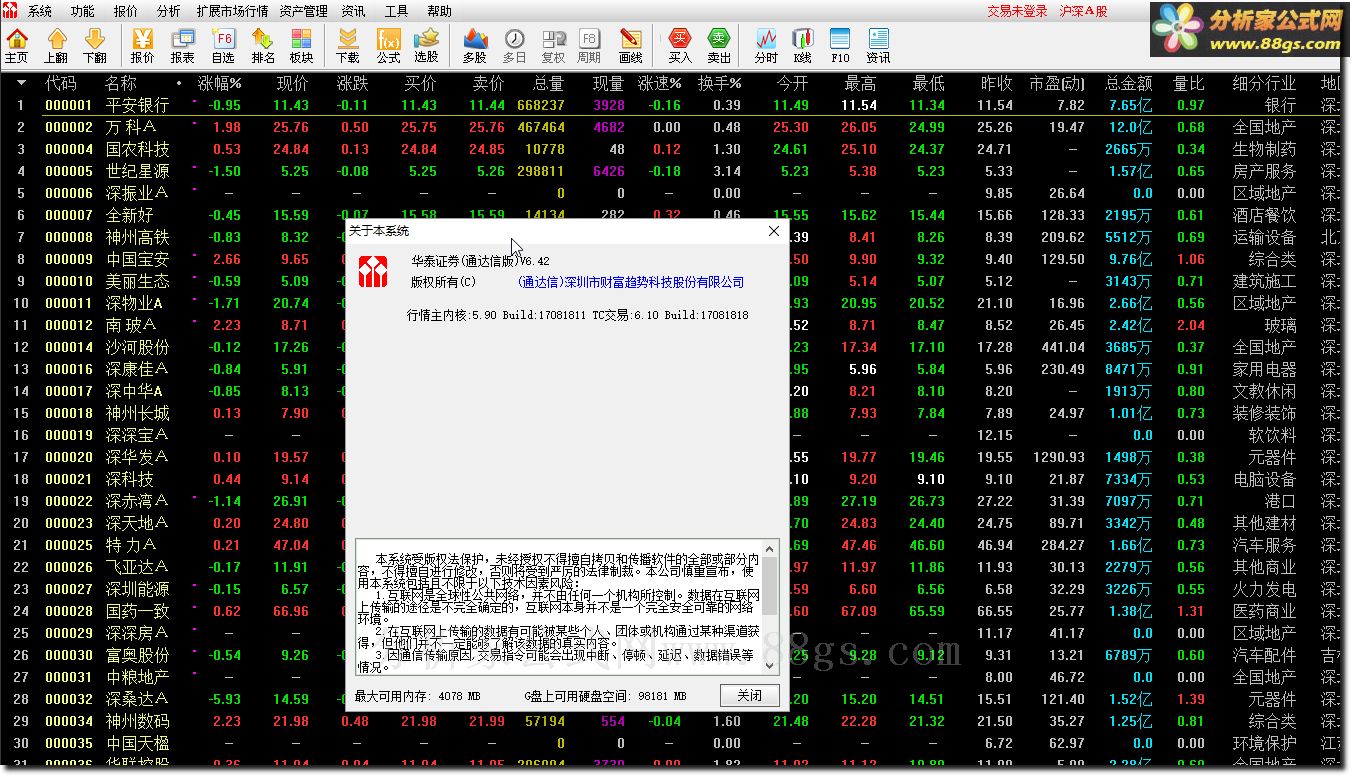Click the 下载 download toolbar icon
1352x776 pixels.
coord(348,46)
